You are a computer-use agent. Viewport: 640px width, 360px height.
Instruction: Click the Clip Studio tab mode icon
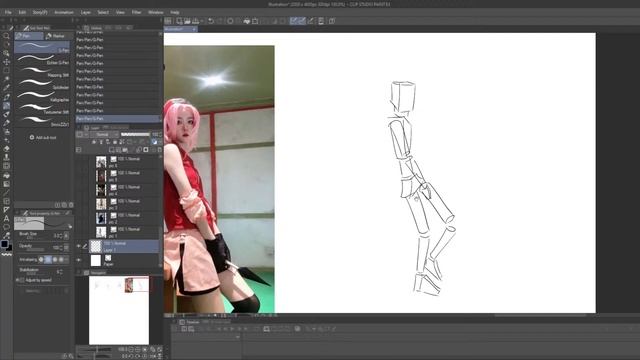tap(168, 21)
